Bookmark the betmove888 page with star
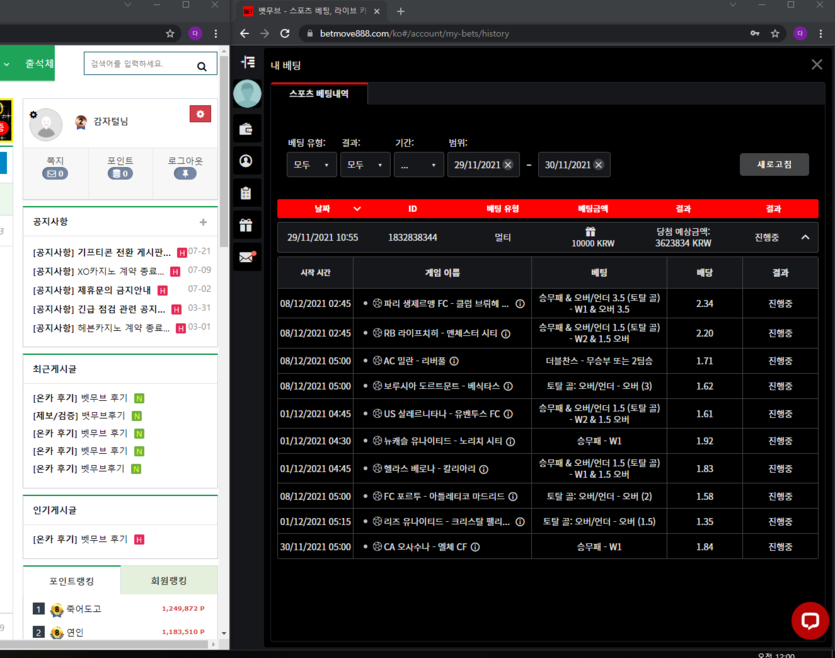 tap(775, 34)
